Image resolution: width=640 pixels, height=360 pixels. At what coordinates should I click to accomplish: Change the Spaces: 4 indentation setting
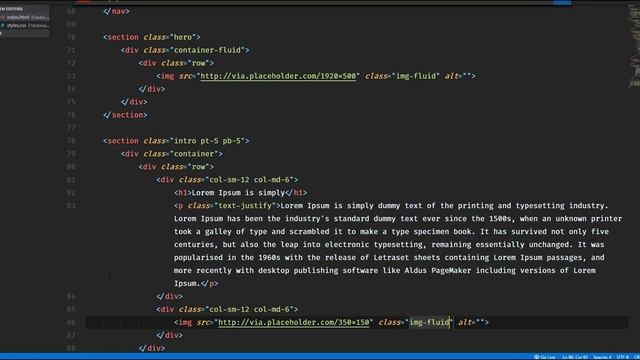coord(602,357)
